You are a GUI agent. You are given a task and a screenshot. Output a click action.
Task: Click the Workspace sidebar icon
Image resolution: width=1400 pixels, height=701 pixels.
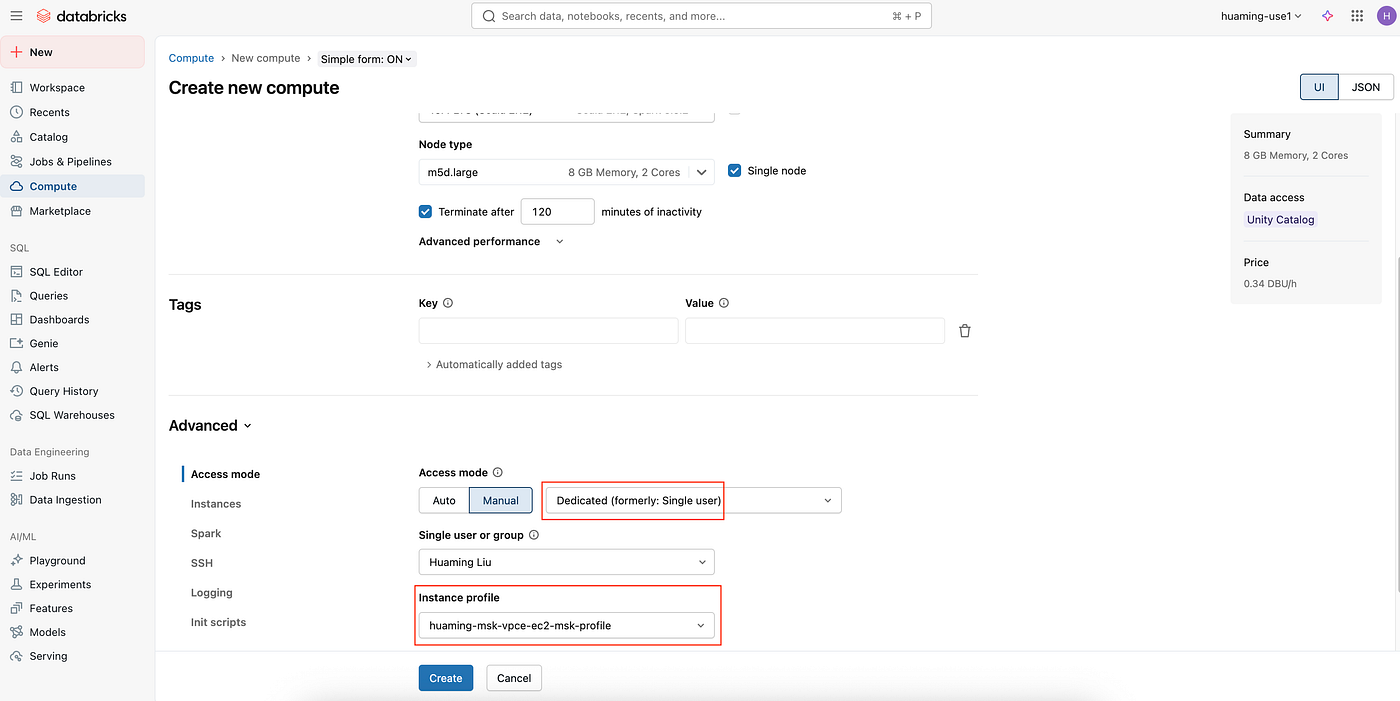(x=16, y=88)
